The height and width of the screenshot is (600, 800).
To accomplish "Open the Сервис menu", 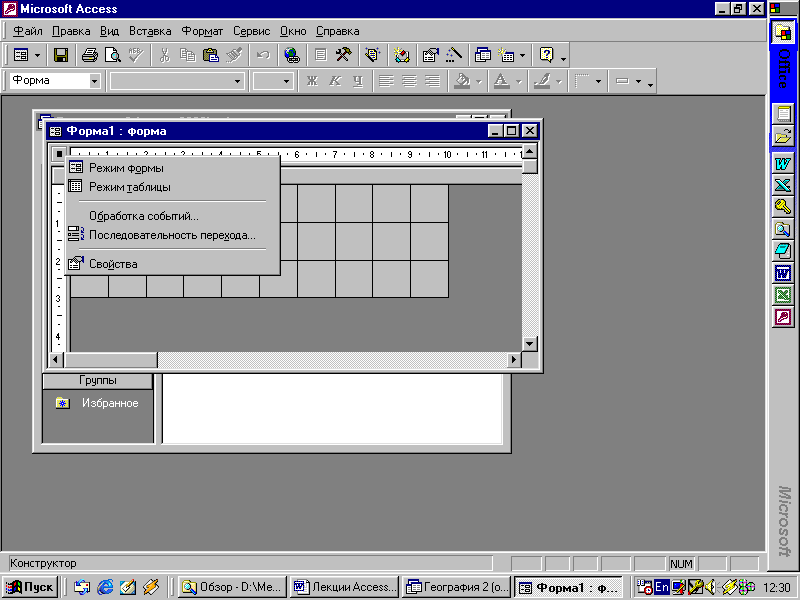I will (x=252, y=31).
